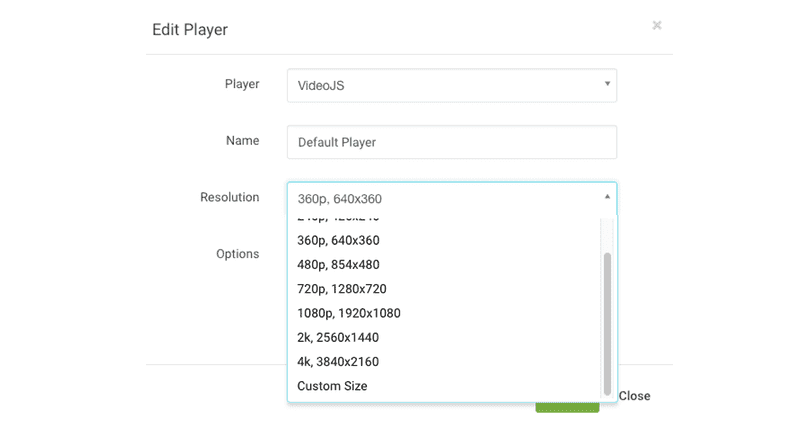
Task: Click the Name field label
Action: pyautogui.click(x=243, y=141)
